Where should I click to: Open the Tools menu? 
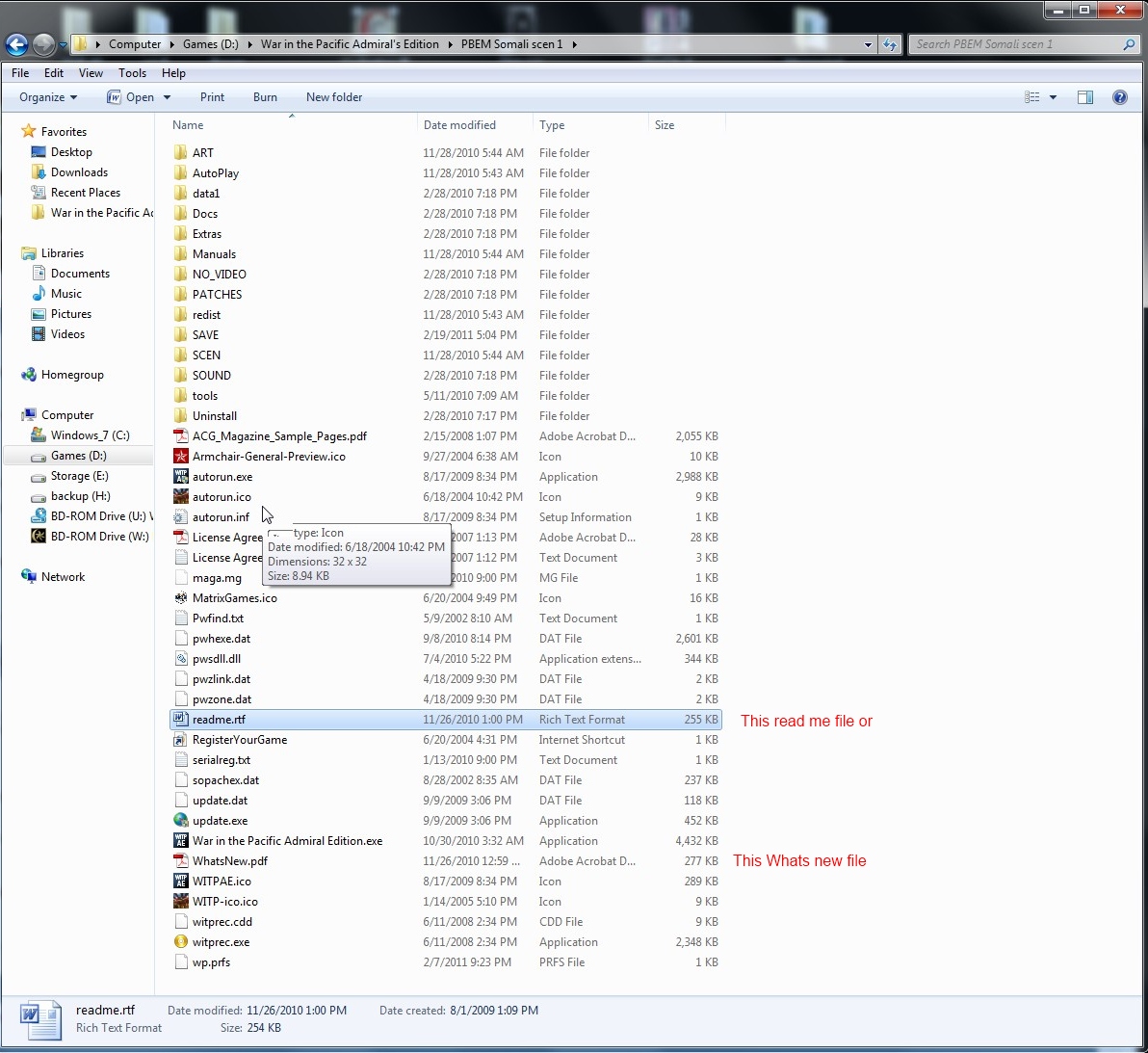coord(133,73)
